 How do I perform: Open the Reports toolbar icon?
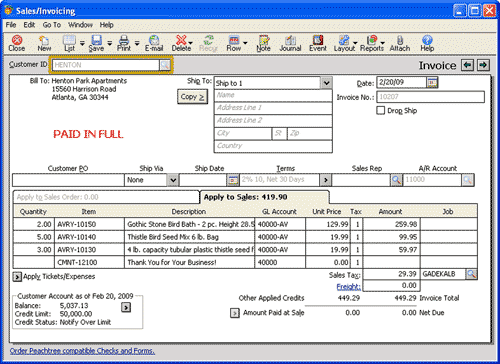pyautogui.click(x=372, y=43)
